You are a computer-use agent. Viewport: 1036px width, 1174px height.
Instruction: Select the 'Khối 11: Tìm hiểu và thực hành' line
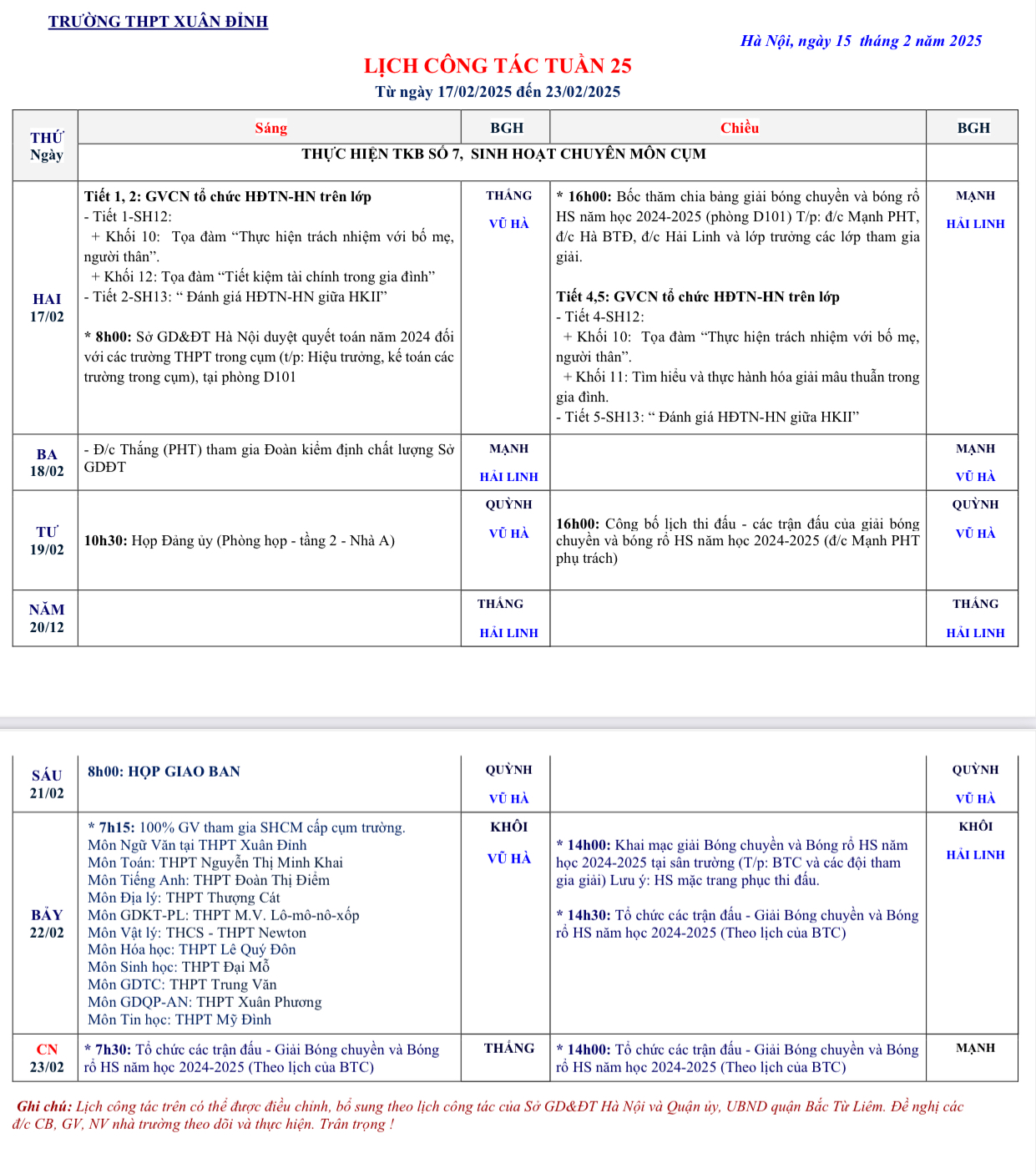(x=738, y=387)
